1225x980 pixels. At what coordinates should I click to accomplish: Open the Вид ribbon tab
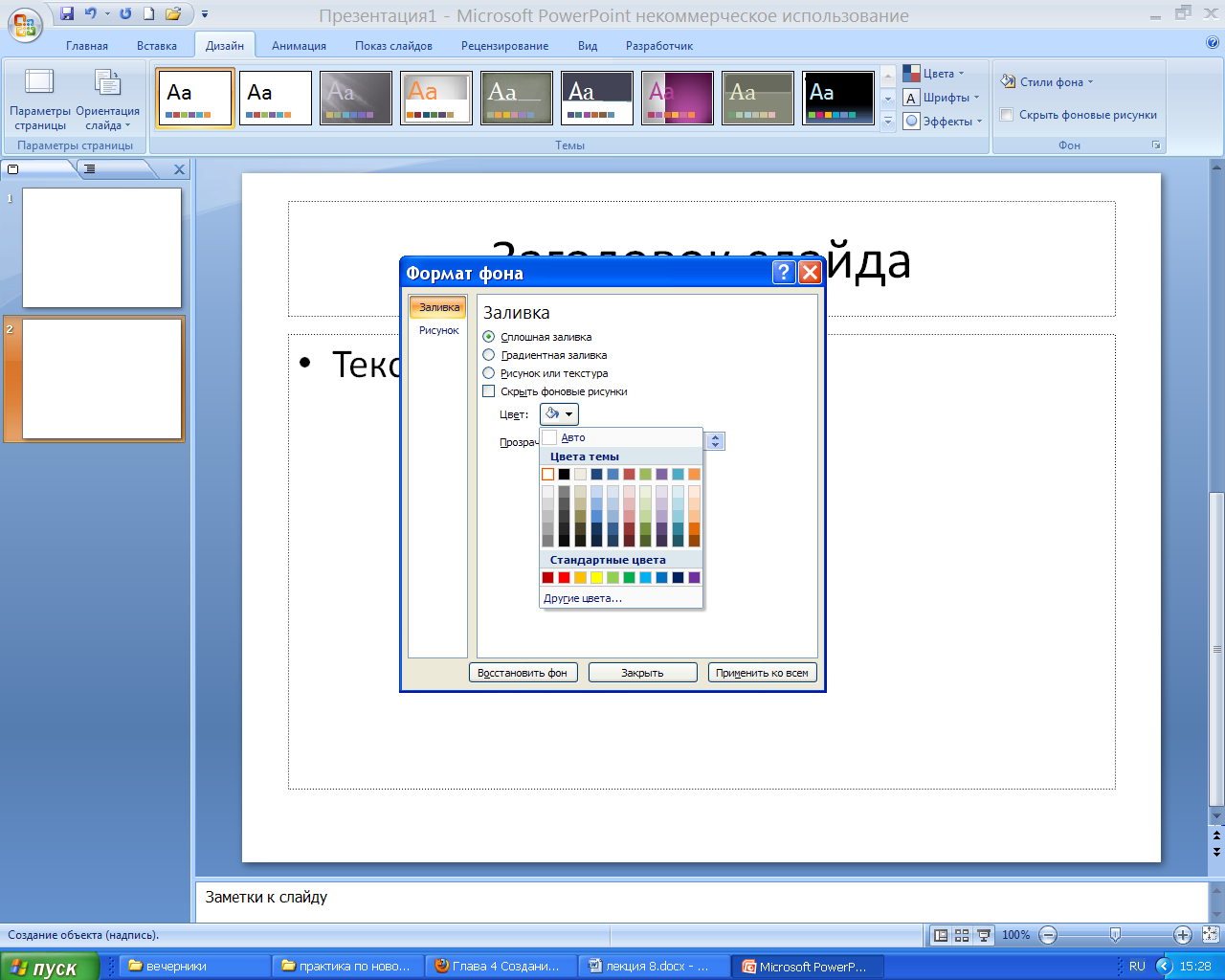click(588, 46)
